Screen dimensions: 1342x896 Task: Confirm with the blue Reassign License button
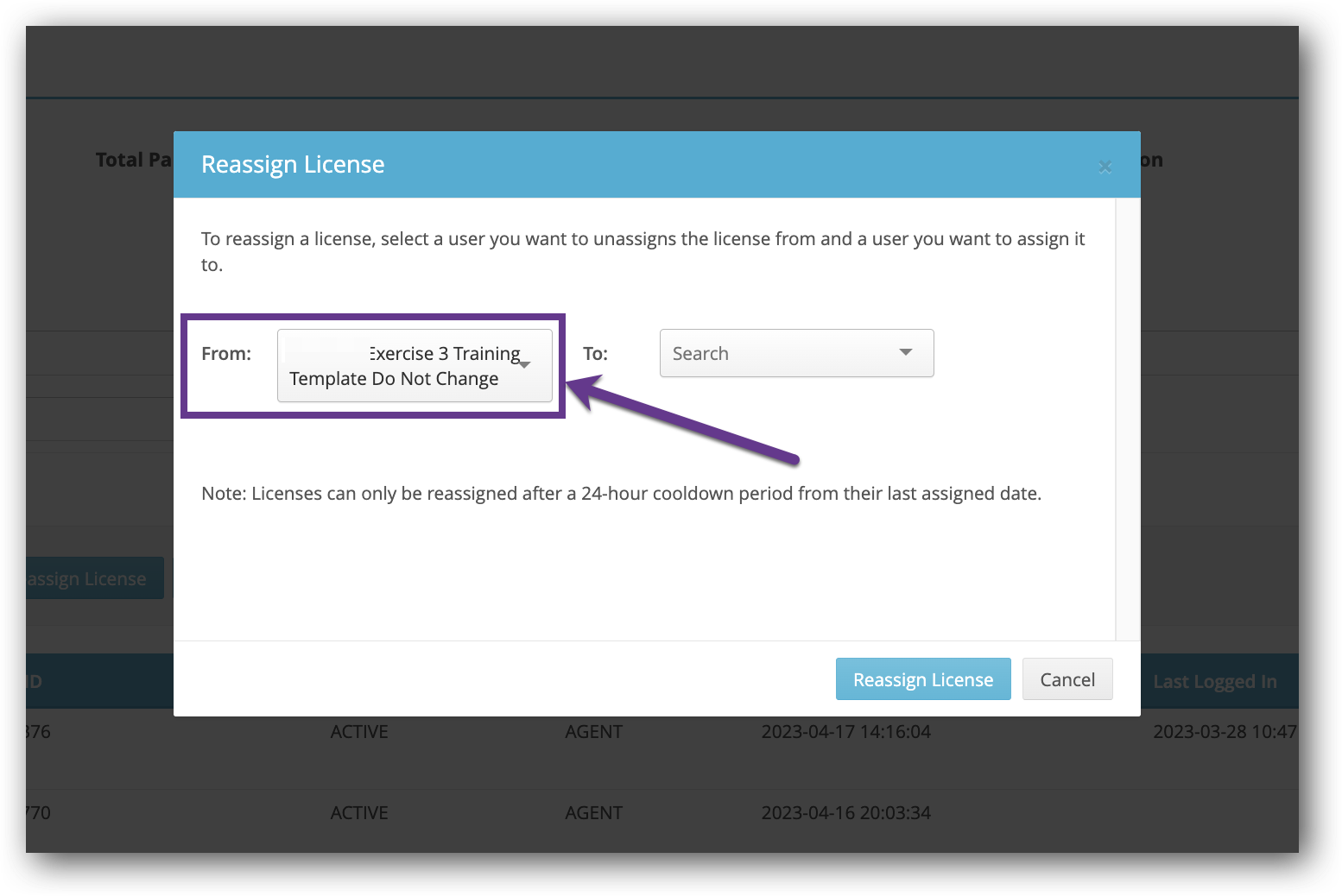tap(922, 679)
